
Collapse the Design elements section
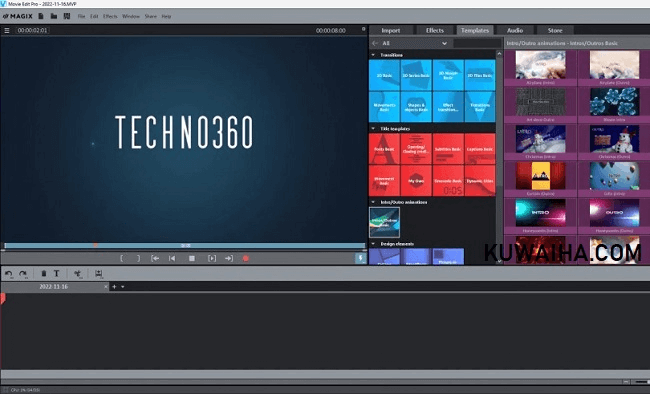373,244
